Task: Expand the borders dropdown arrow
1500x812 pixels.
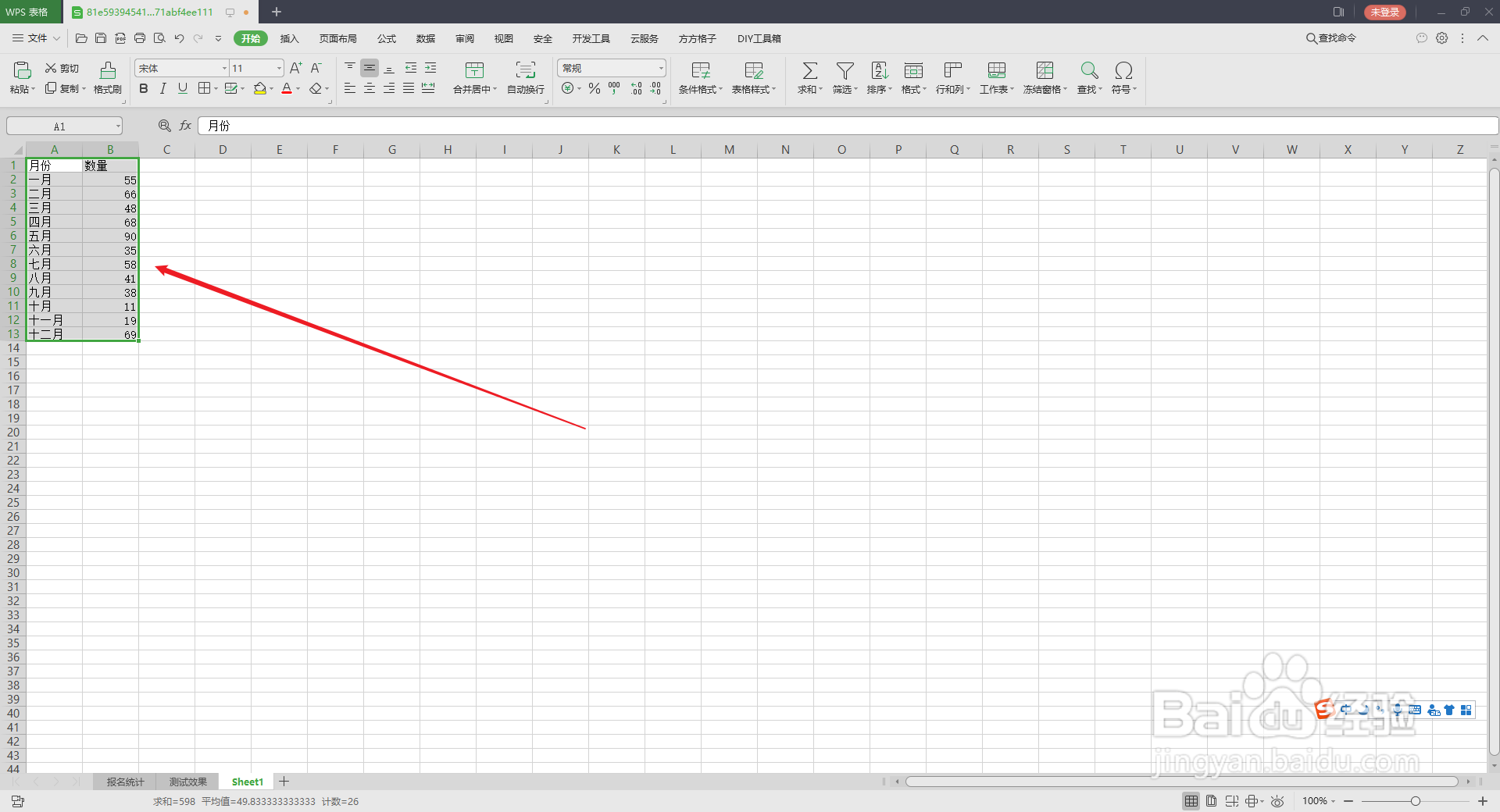Action: 216,89
